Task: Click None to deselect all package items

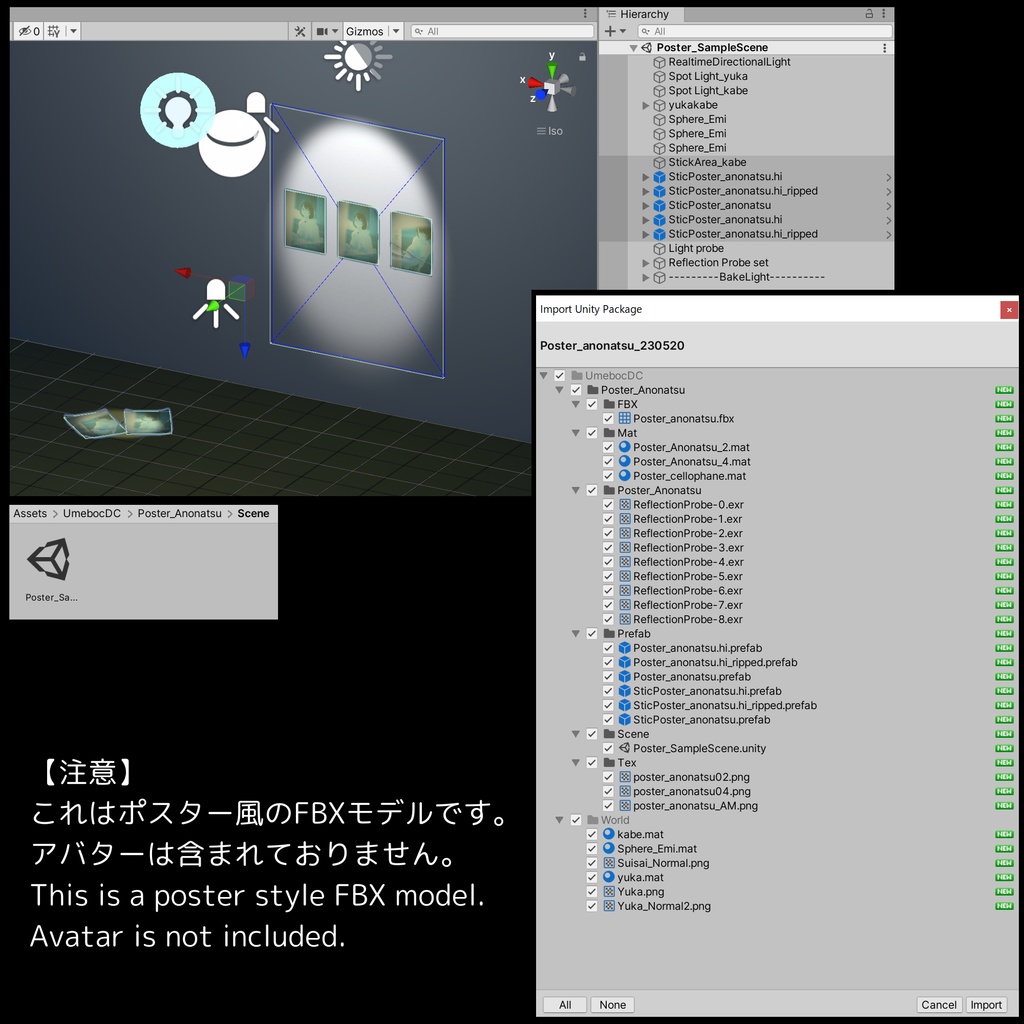Action: coord(612,1004)
